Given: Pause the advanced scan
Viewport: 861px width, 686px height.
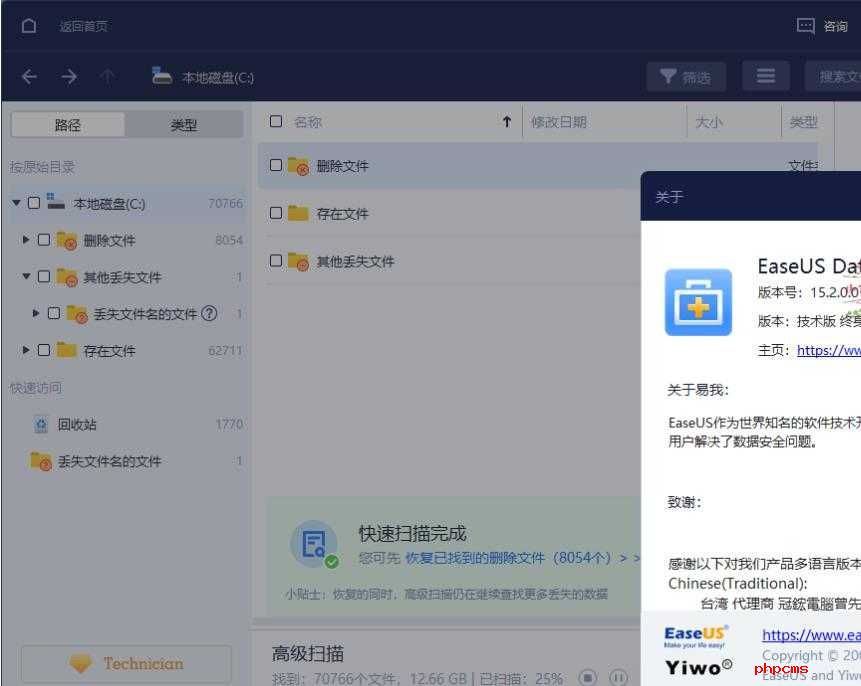Looking at the screenshot, I should (618, 677).
